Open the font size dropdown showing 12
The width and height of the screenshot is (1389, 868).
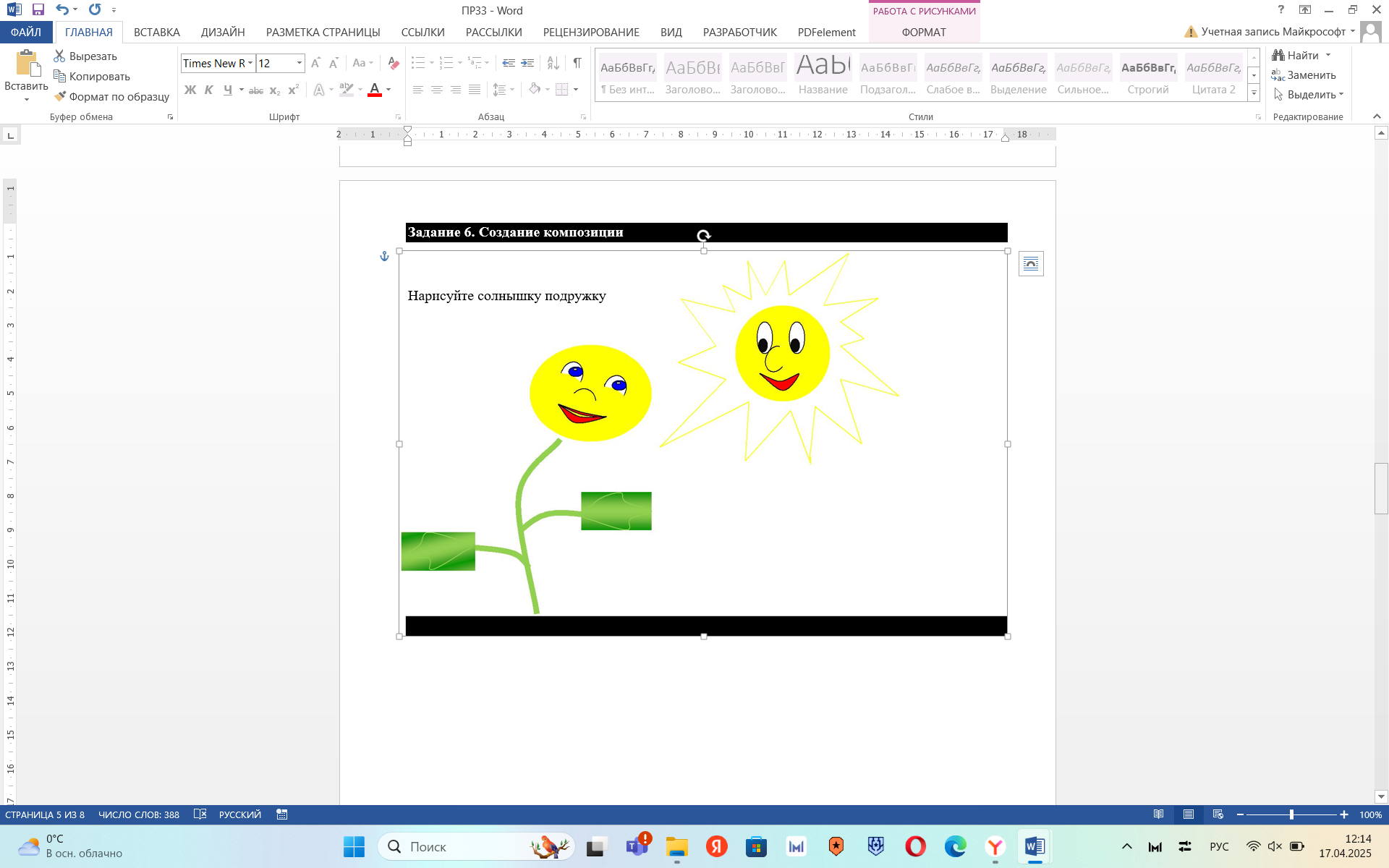click(299, 63)
